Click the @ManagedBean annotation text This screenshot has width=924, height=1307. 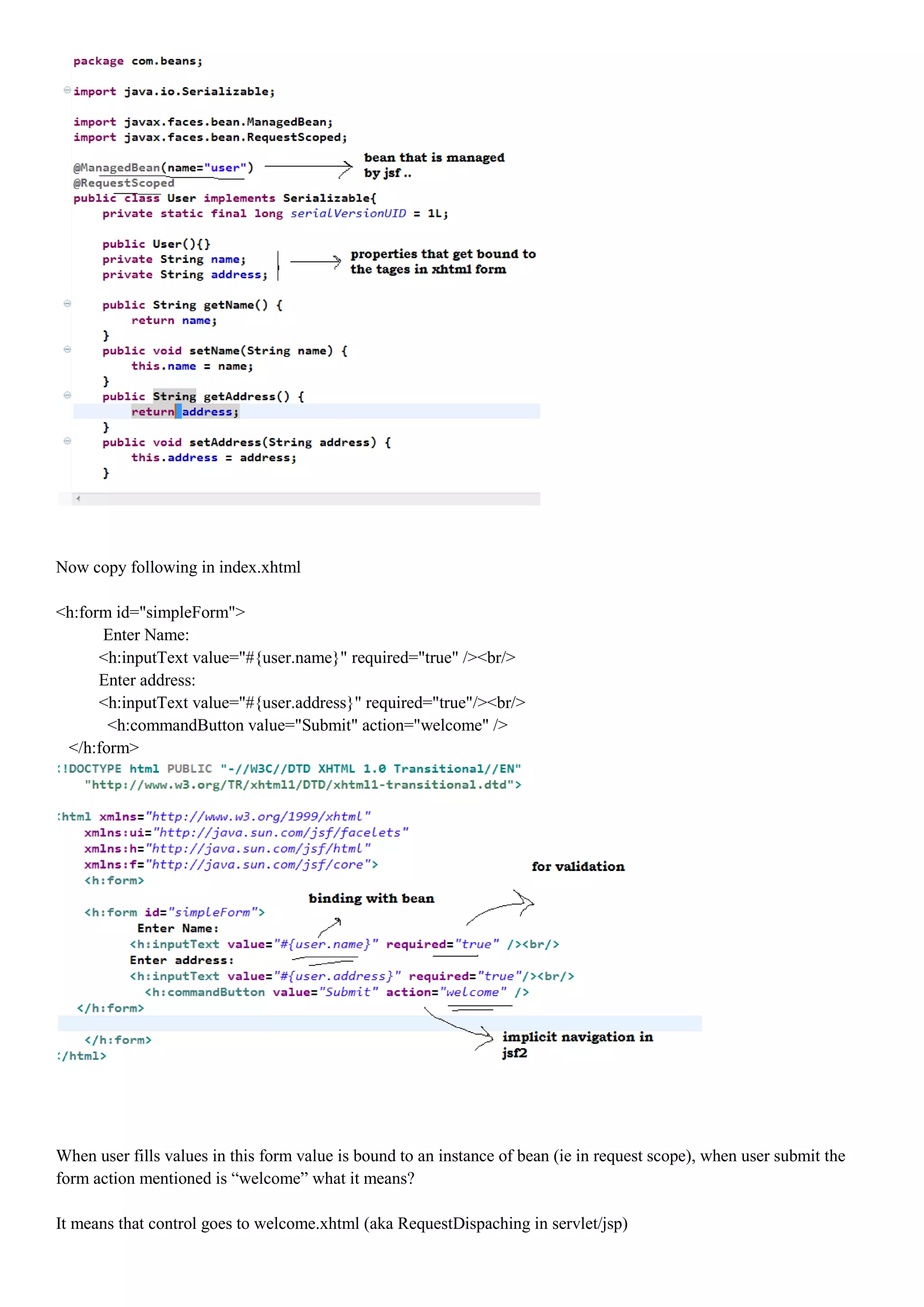click(x=117, y=168)
